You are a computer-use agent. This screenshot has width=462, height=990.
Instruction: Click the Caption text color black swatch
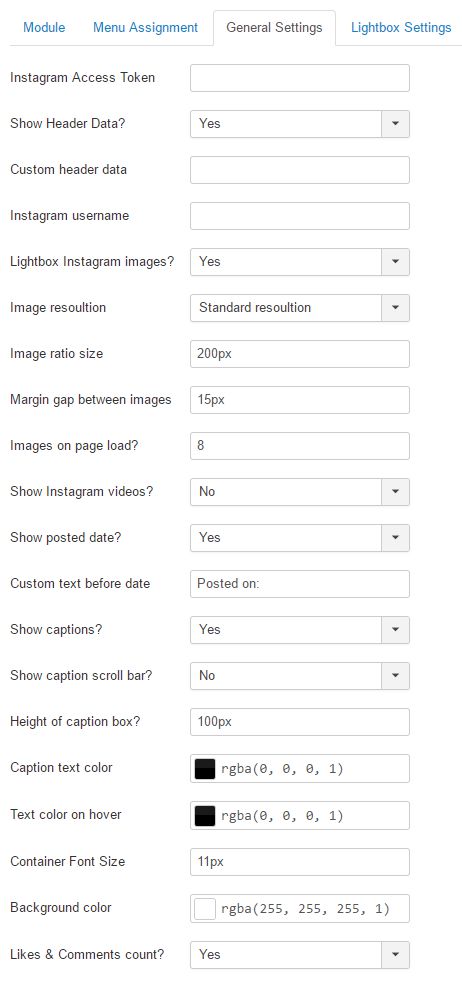(x=205, y=769)
